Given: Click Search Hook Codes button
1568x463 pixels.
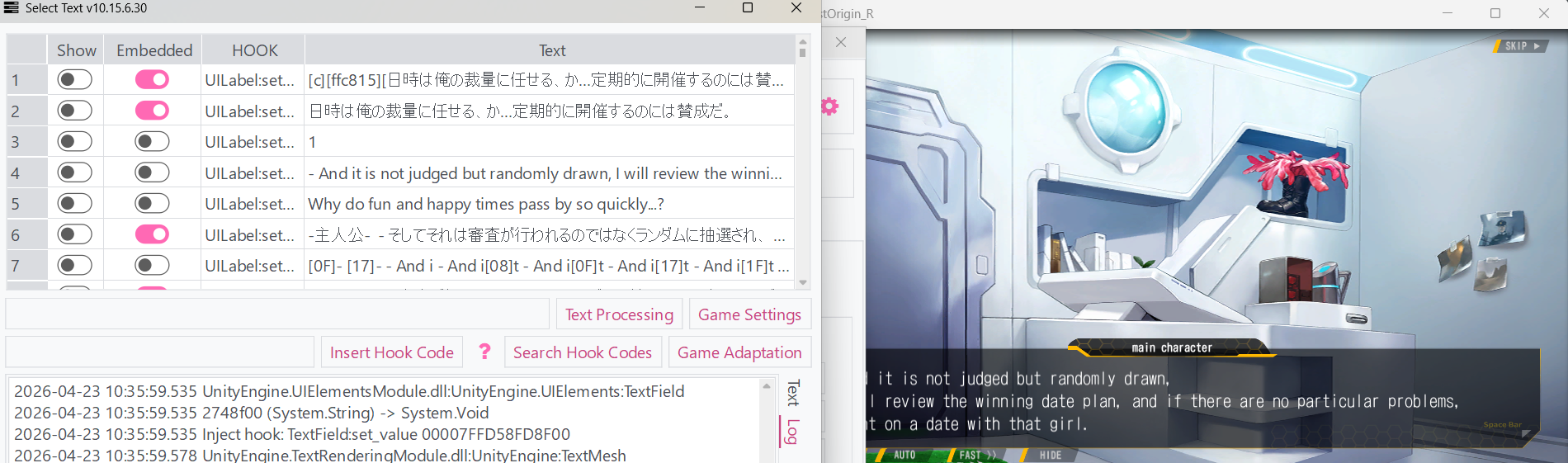Looking at the screenshot, I should click(x=583, y=352).
